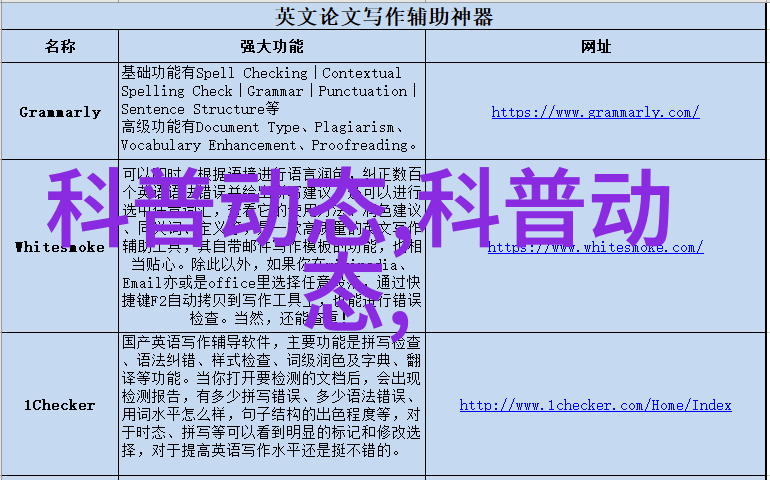Open the https://www.grammarly.com/ link

tap(595, 112)
